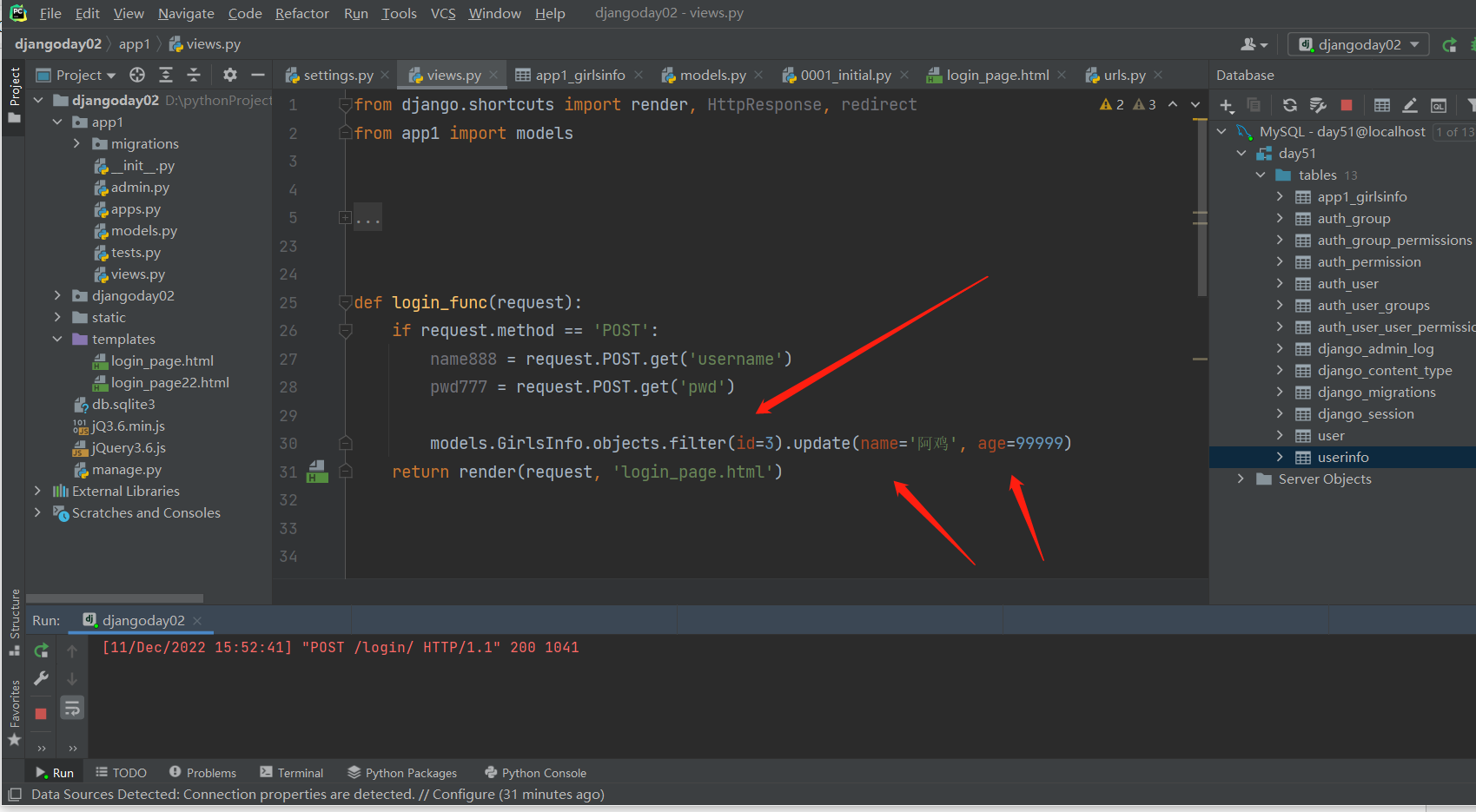Image resolution: width=1476 pixels, height=812 pixels.
Task: Toggle the Favorites tool window
Action: [14, 712]
